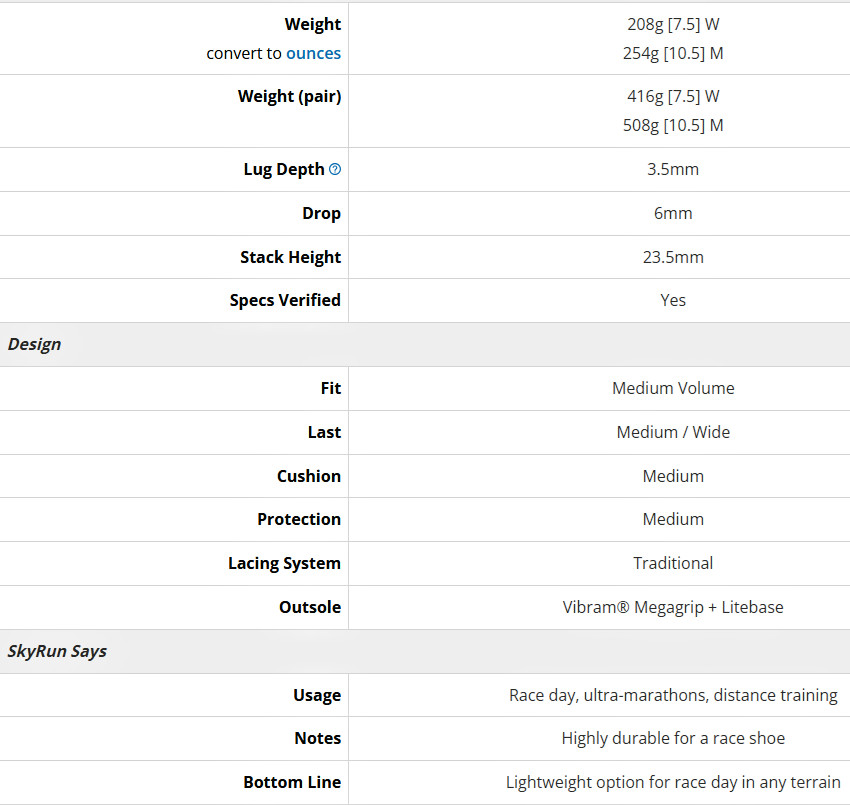Click the Design section header

click(34, 344)
